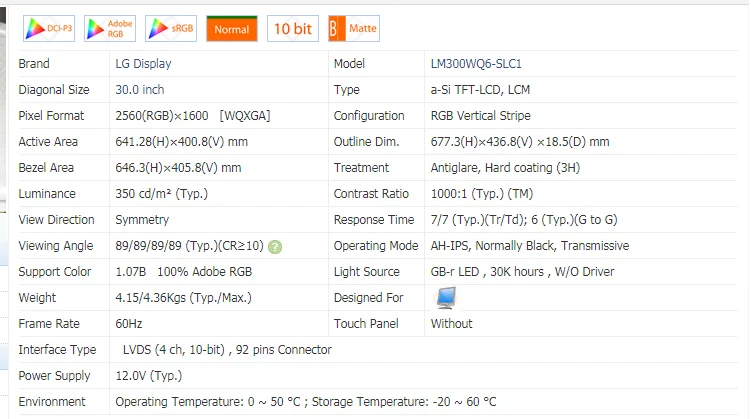Click the Treatment label

click(361, 168)
